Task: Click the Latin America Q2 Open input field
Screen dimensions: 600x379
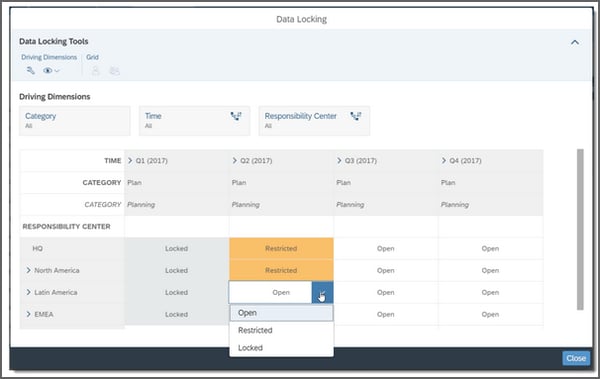Action: coord(271,292)
